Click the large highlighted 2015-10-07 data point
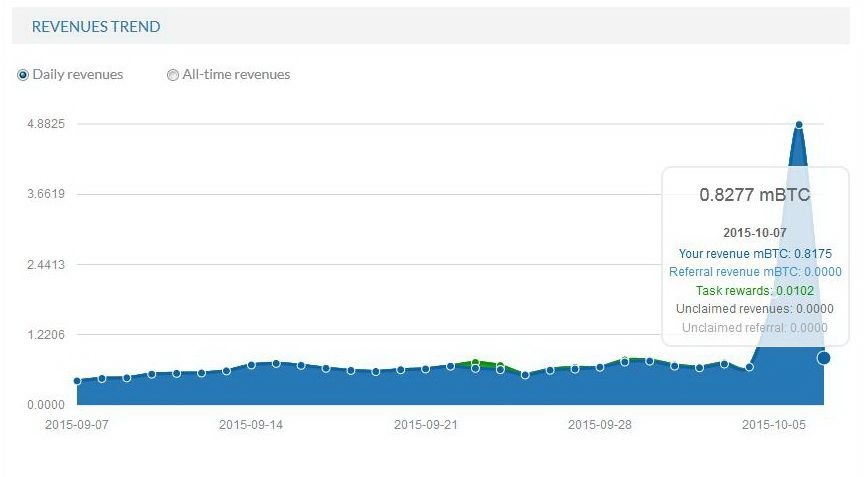The width and height of the screenshot is (864, 477). 823,358
